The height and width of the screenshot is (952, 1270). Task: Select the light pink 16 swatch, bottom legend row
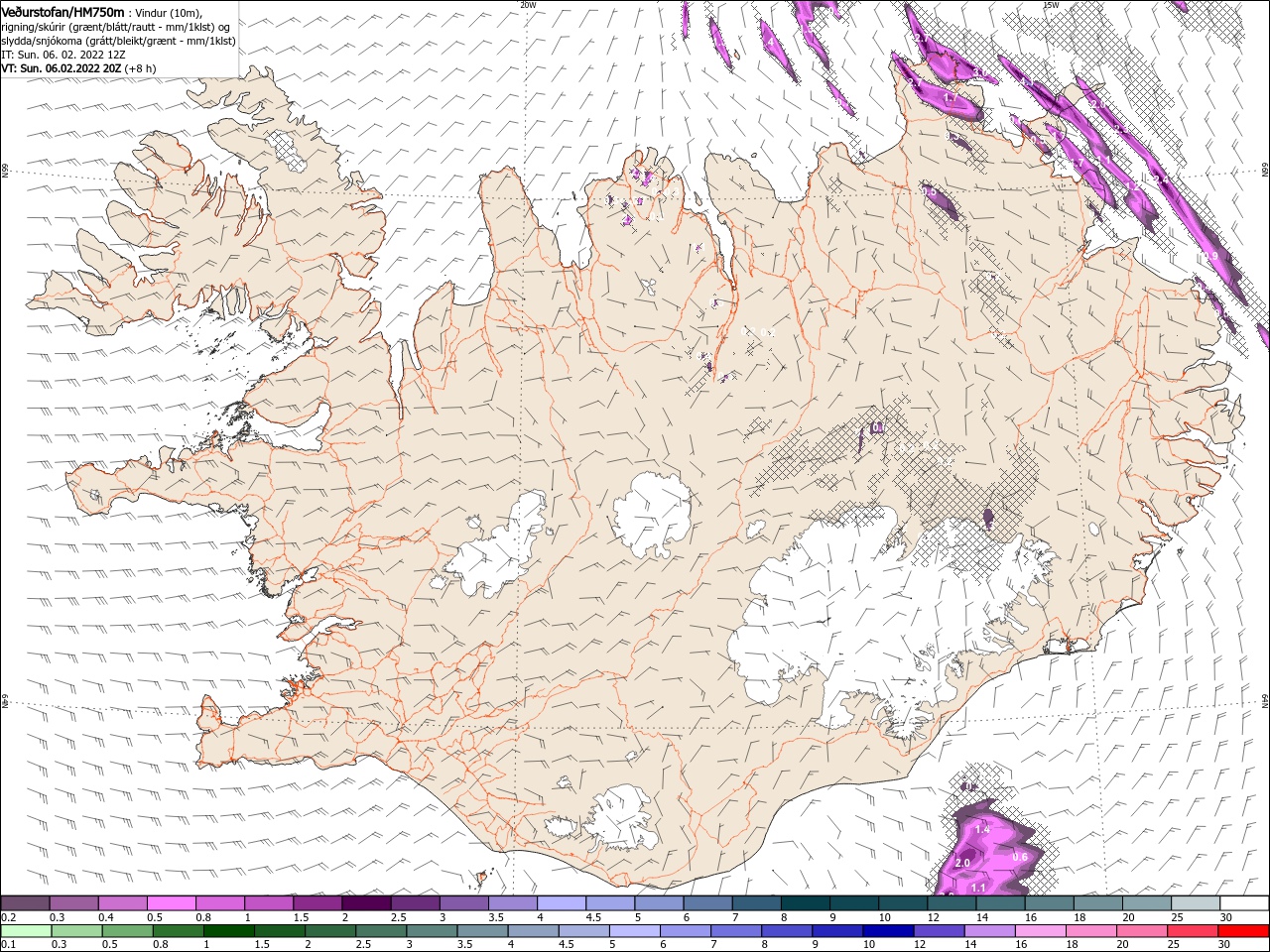point(1040,931)
